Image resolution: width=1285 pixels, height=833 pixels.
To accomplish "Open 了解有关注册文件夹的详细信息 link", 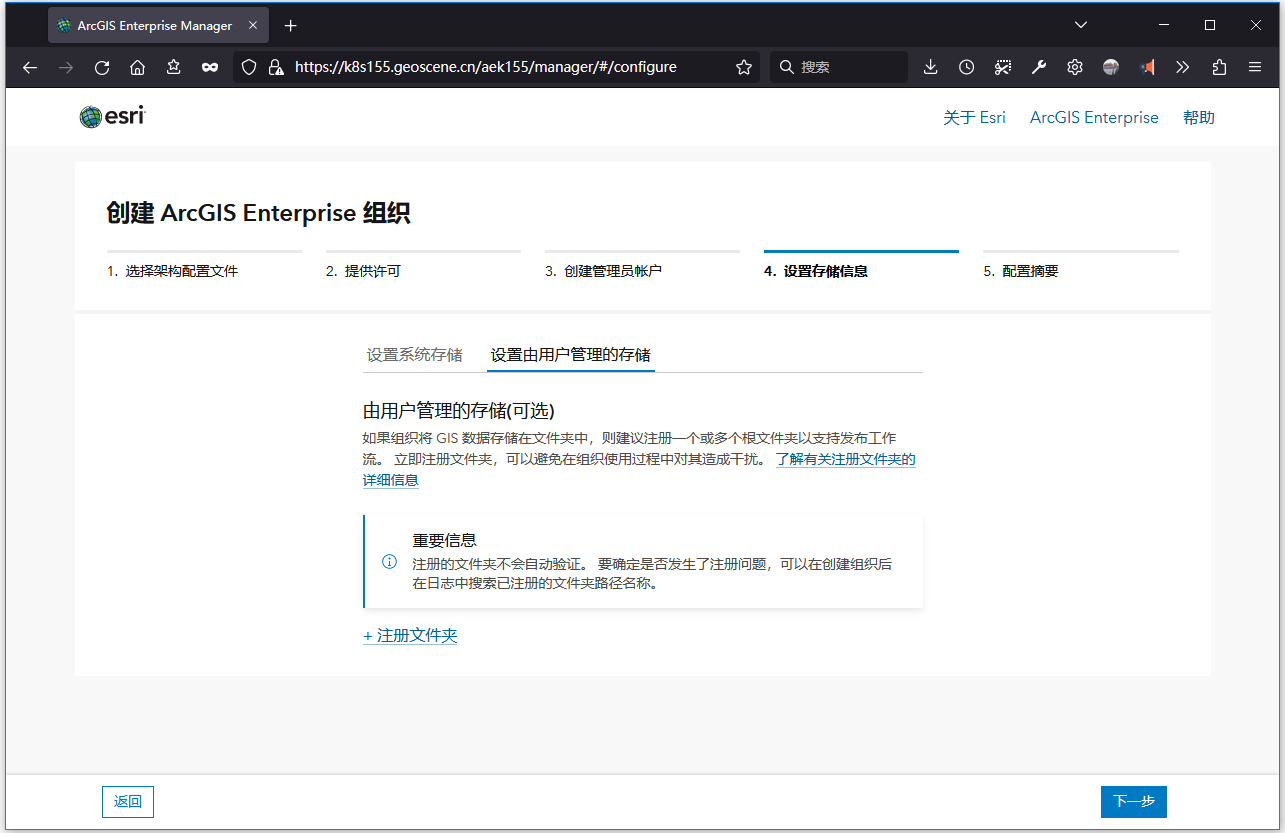I will pos(845,460).
